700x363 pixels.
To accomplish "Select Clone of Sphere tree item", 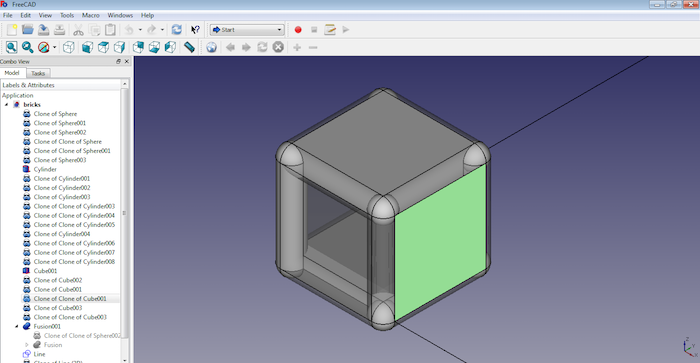I will pos(55,114).
